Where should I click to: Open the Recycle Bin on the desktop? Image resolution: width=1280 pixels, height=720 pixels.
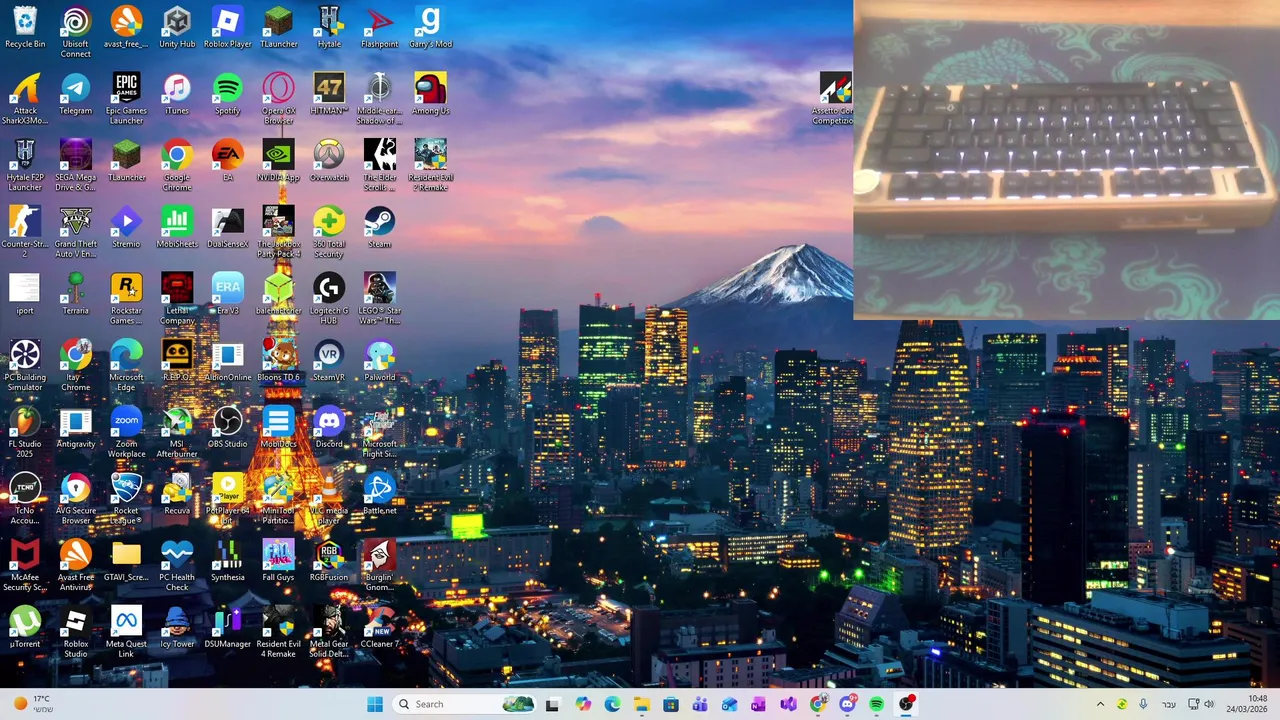(25, 28)
